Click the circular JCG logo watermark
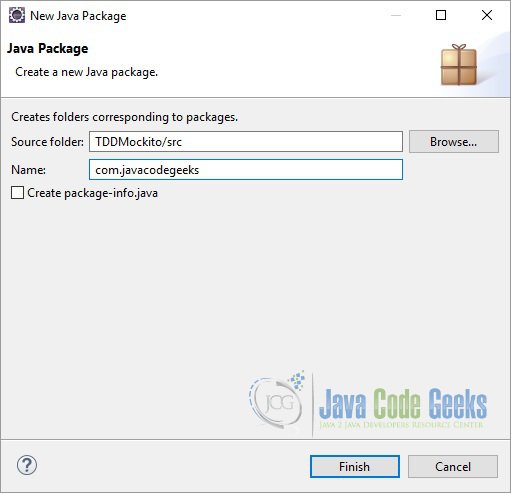Viewport: 511px width, 494px height. click(277, 401)
